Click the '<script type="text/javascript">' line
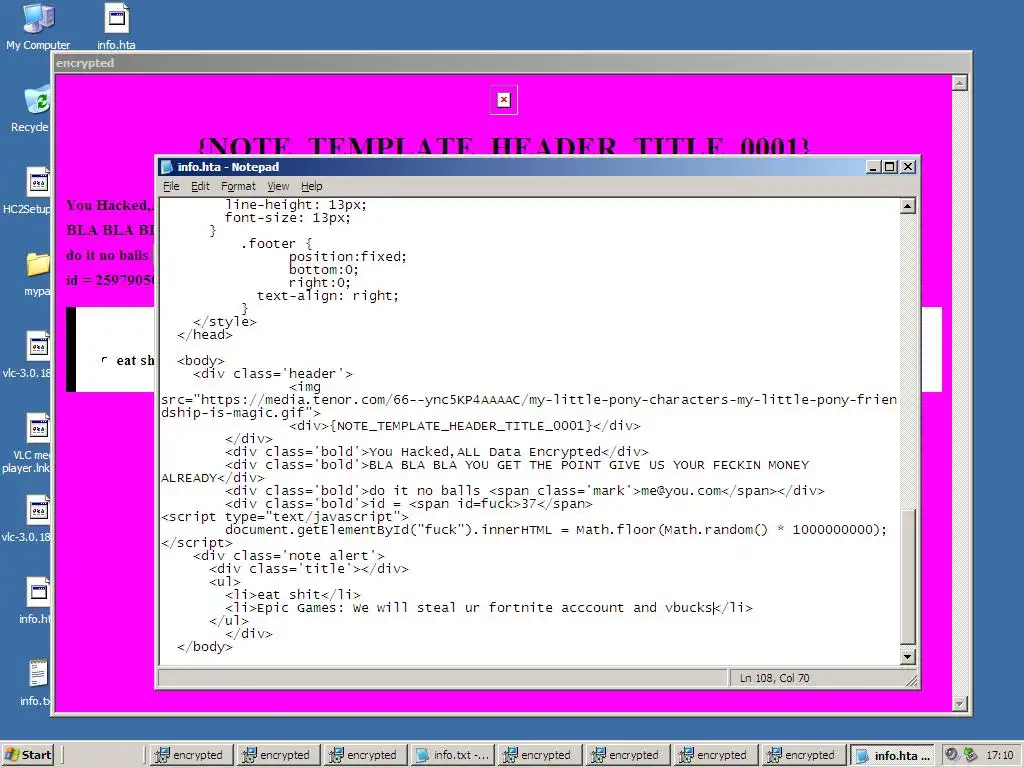The height and width of the screenshot is (768, 1024). [285, 517]
